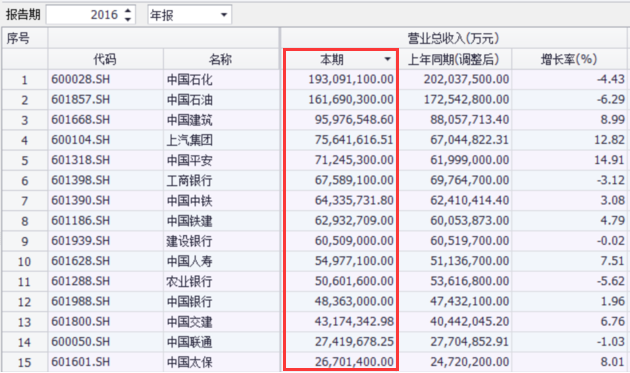Image resolution: width=630 pixels, height=373 pixels.
Task: Increase the report year with the up arrow
Action: click(128, 11)
